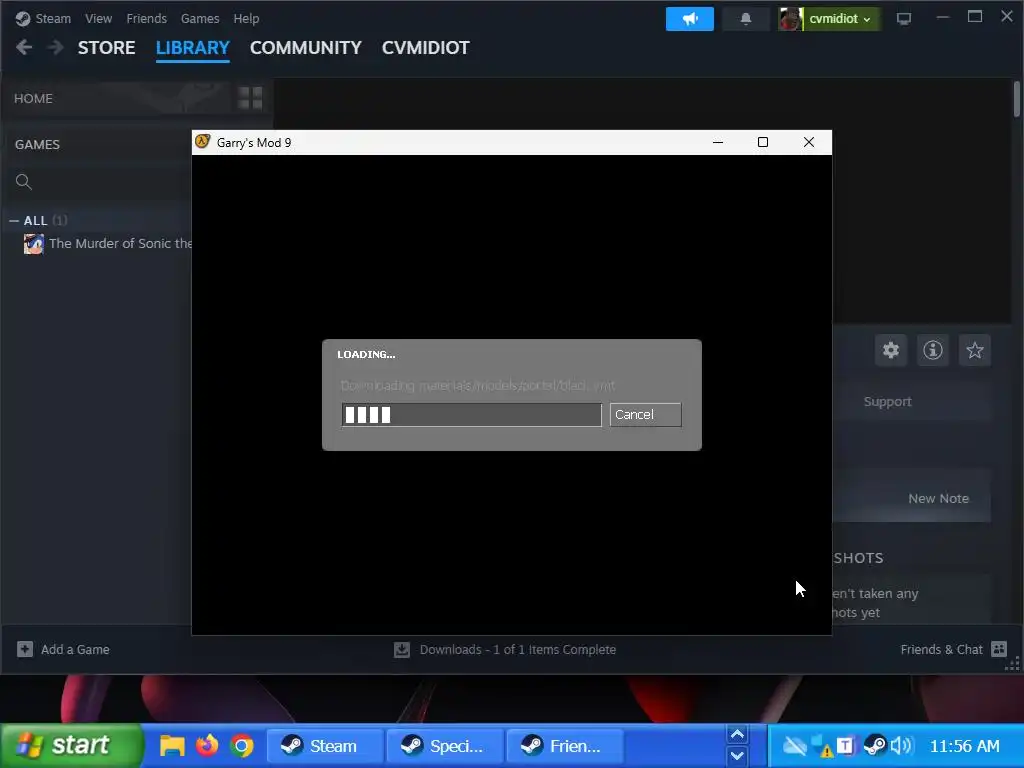The height and width of the screenshot is (768, 1024).
Task: Launch Chrome from quick launch
Action: [x=242, y=745]
